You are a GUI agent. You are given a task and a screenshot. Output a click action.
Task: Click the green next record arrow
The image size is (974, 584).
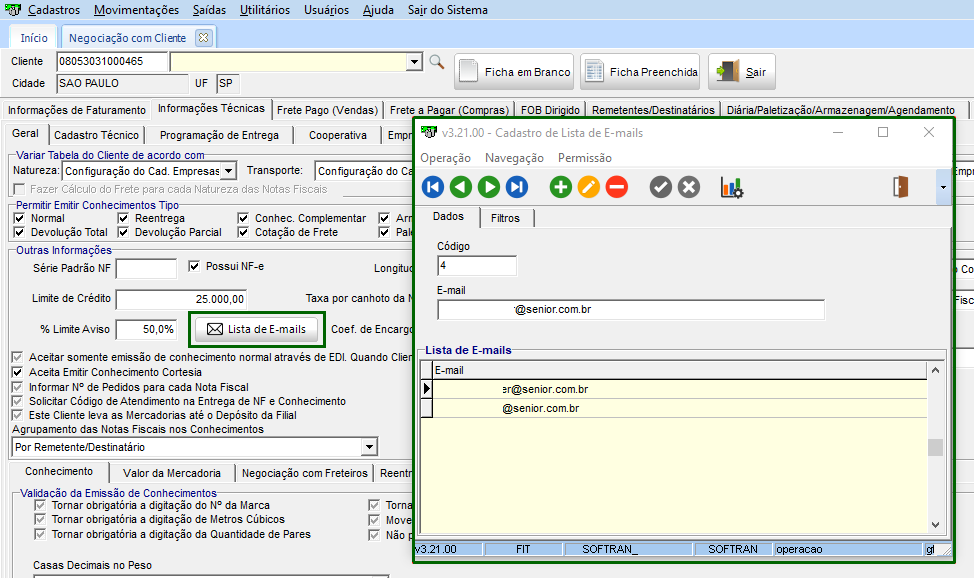[x=489, y=187]
